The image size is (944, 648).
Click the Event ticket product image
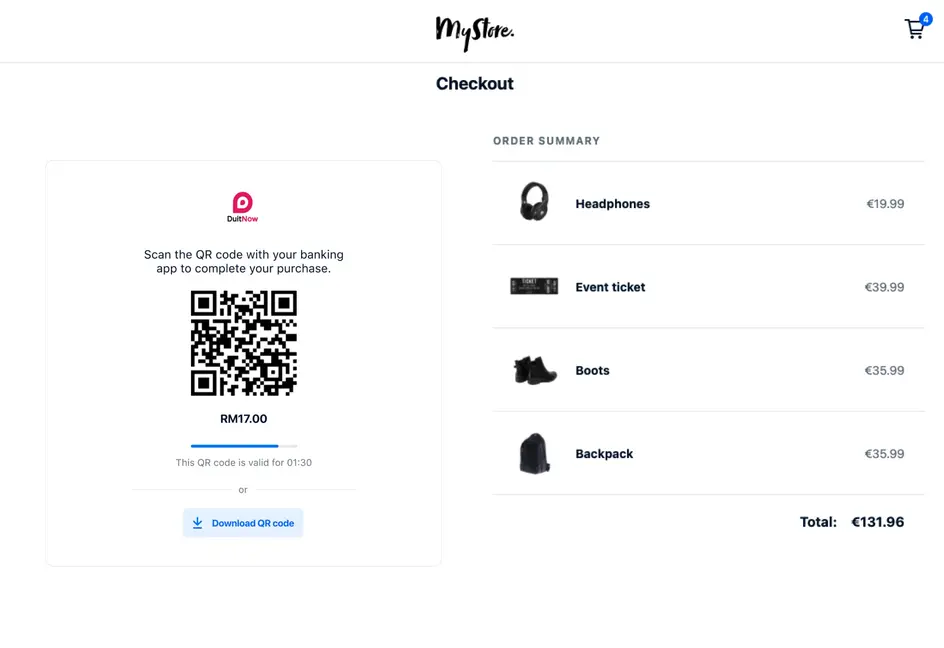534,286
